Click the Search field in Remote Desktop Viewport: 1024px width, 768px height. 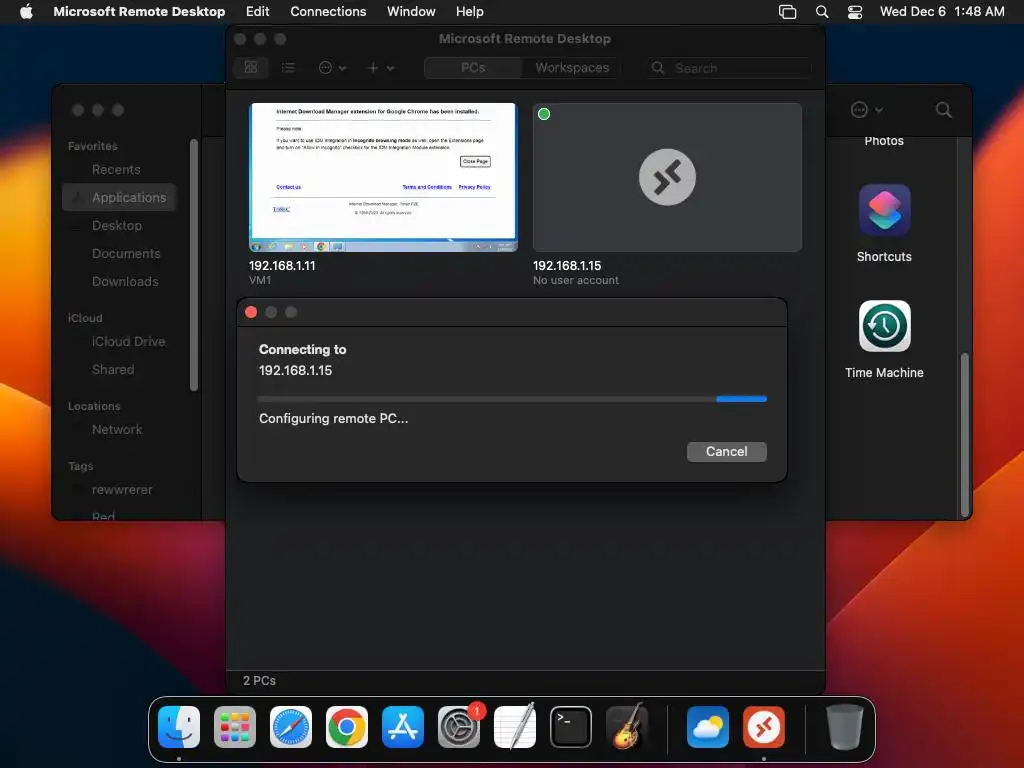(x=729, y=68)
